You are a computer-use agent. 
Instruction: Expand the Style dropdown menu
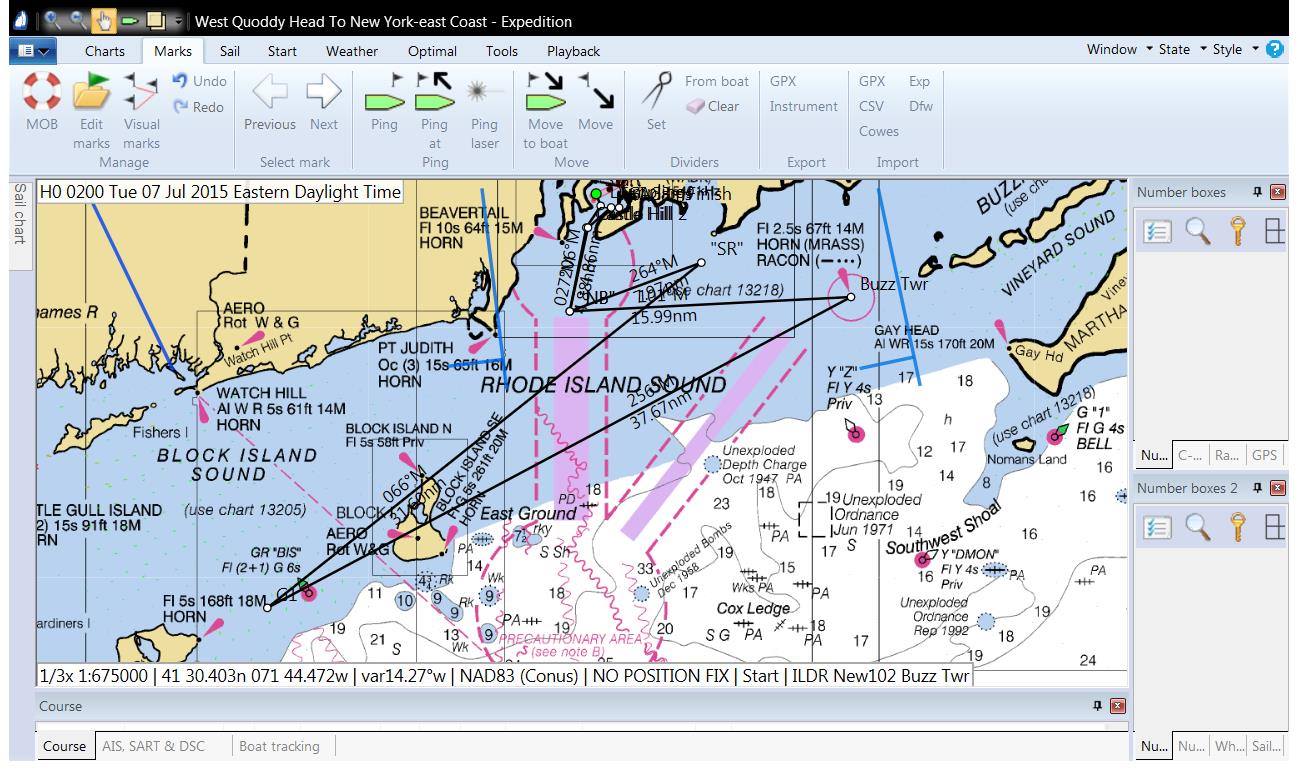click(1235, 49)
